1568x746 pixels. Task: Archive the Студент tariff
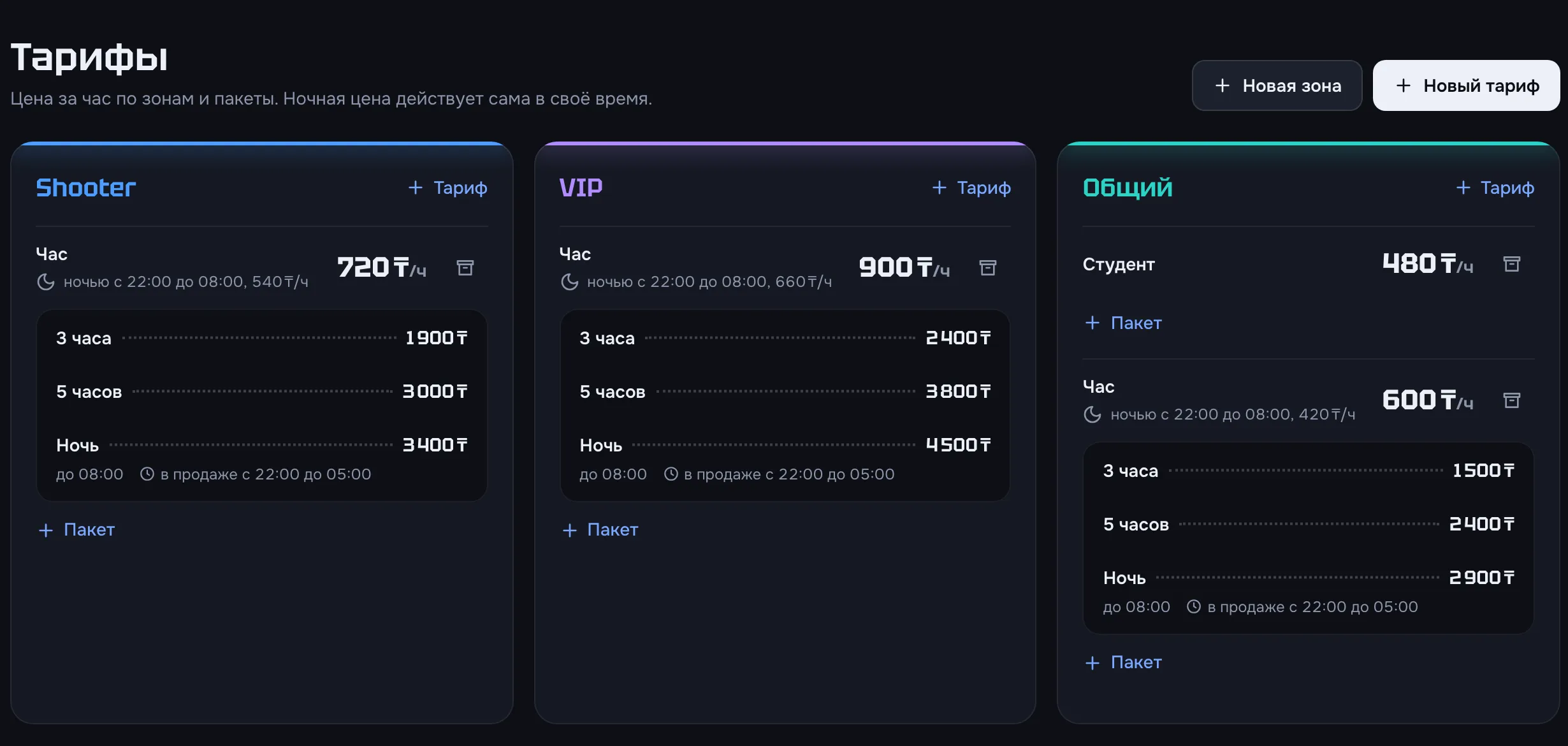click(1512, 264)
